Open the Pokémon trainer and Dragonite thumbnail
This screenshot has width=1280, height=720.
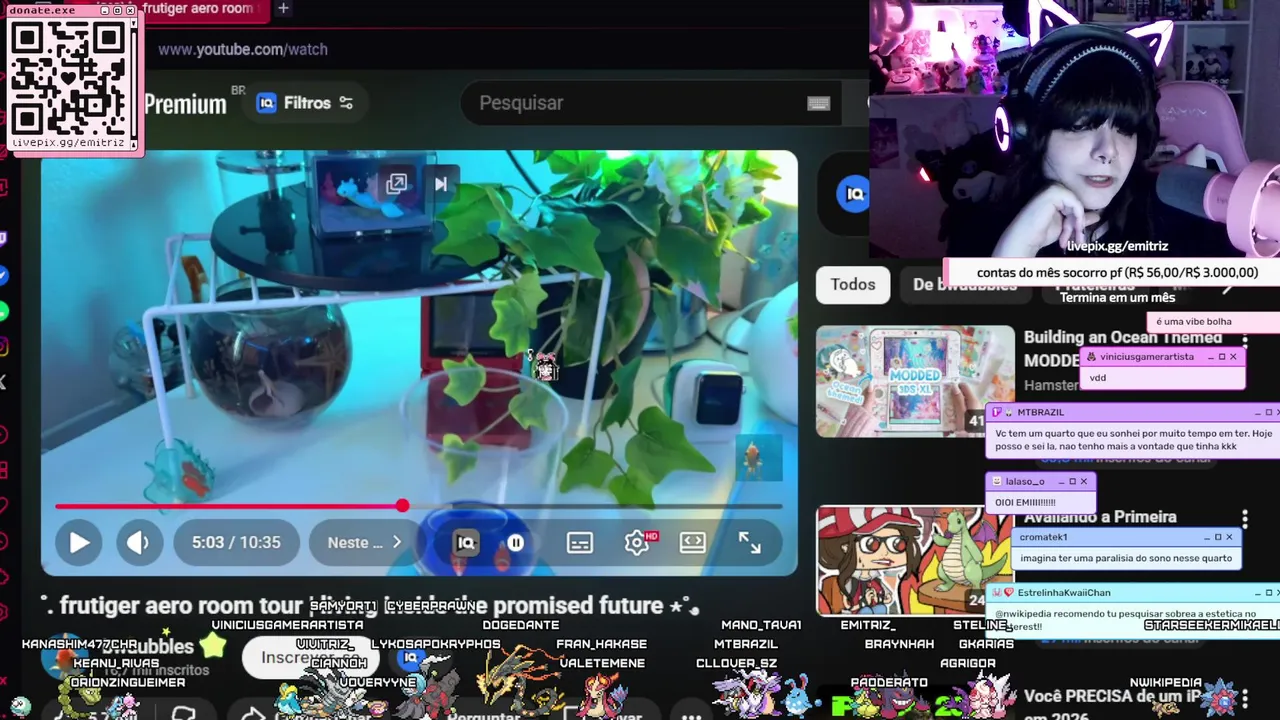pos(915,560)
